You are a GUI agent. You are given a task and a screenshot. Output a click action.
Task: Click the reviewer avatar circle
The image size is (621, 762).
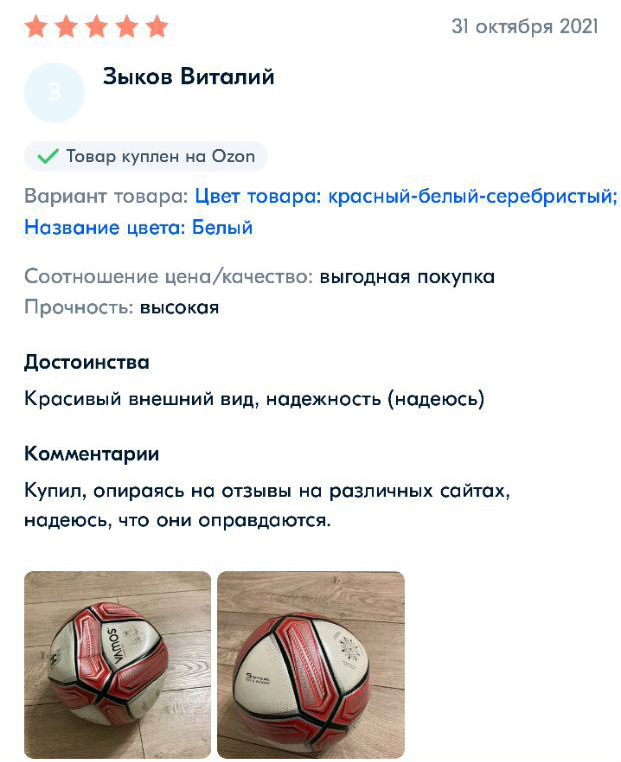tap(54, 93)
